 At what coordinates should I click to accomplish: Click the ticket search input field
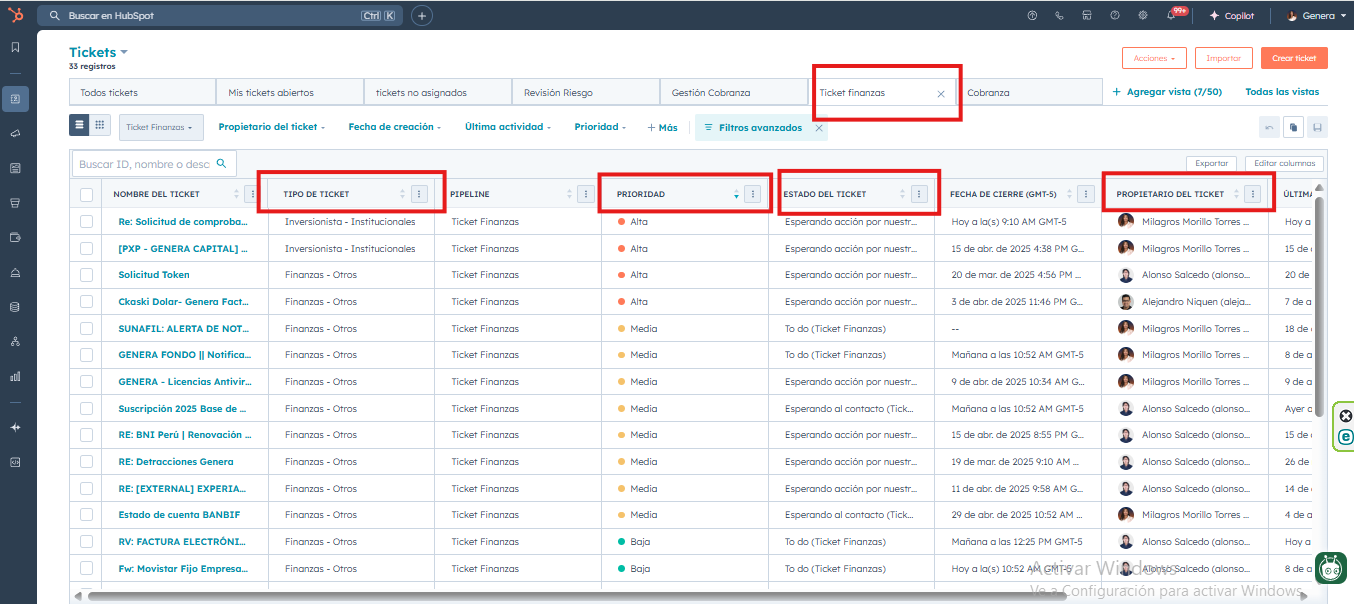[144, 164]
